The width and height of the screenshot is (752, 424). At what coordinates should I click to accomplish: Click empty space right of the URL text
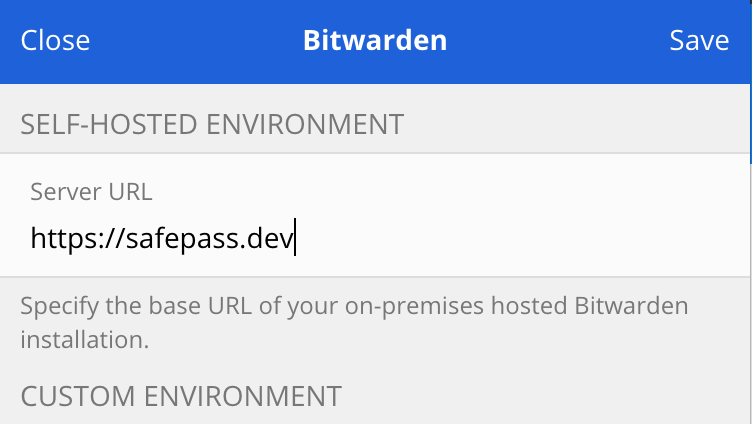pyautogui.click(x=520, y=239)
